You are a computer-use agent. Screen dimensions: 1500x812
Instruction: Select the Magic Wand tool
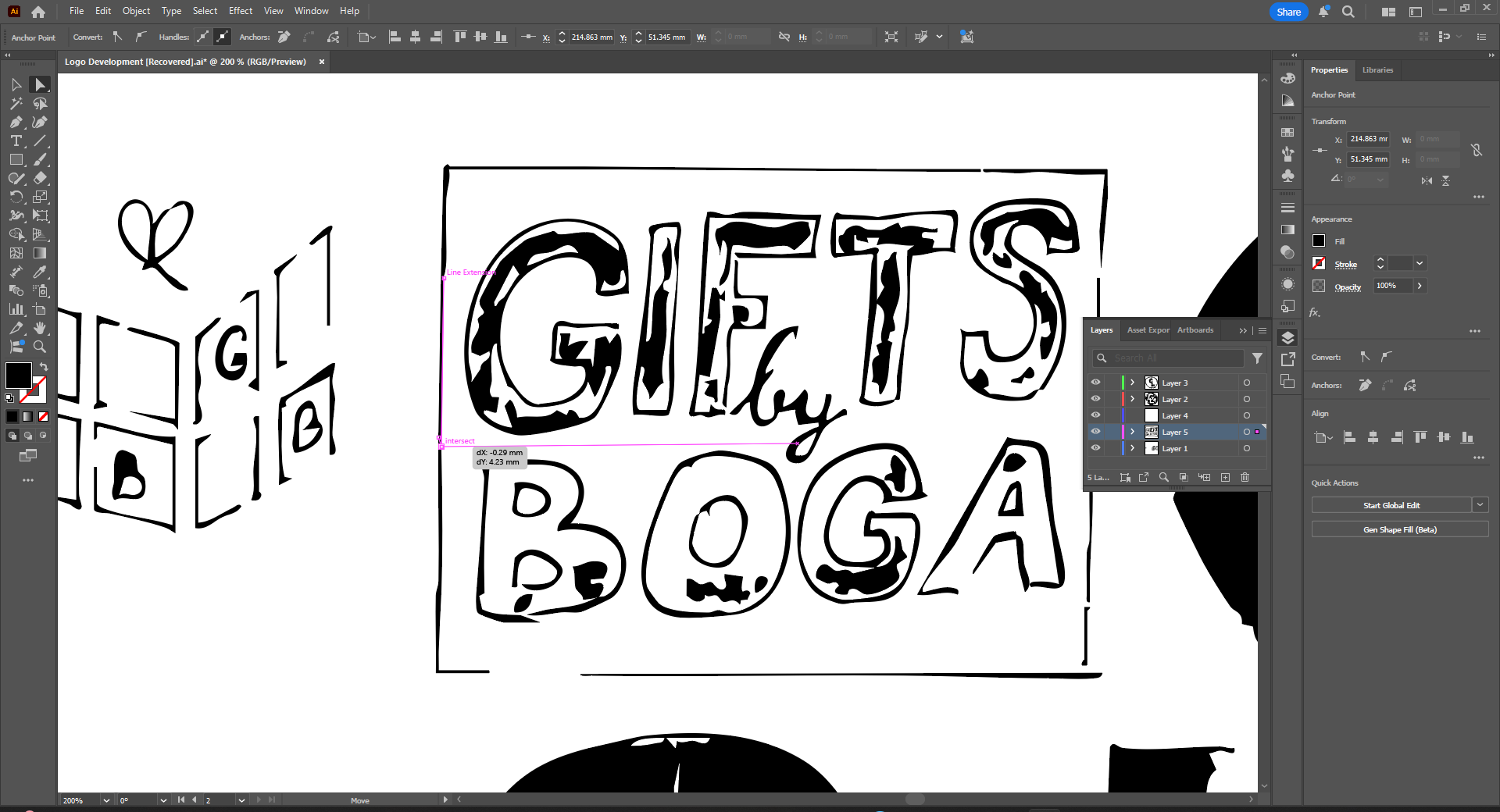(16, 103)
